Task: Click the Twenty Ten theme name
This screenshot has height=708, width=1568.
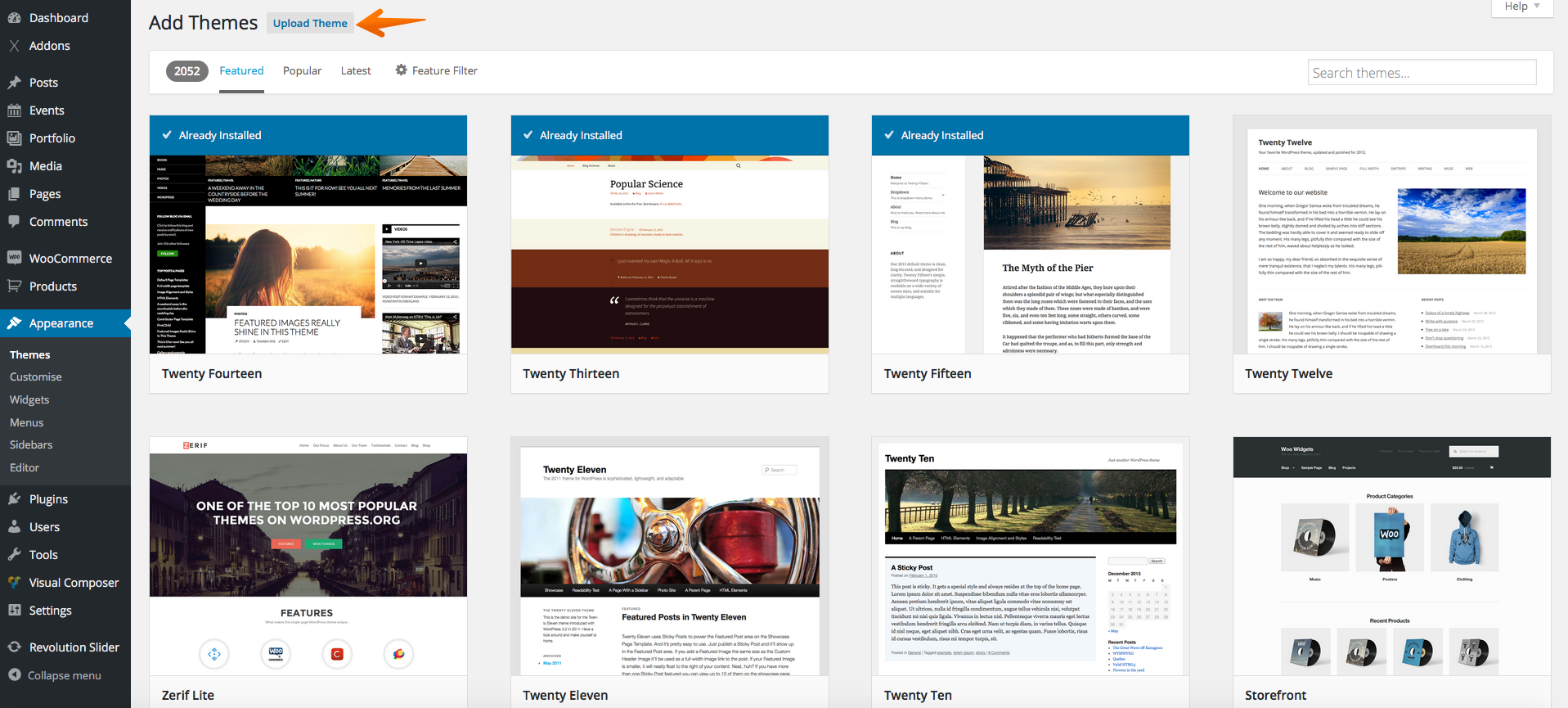Action: click(918, 696)
